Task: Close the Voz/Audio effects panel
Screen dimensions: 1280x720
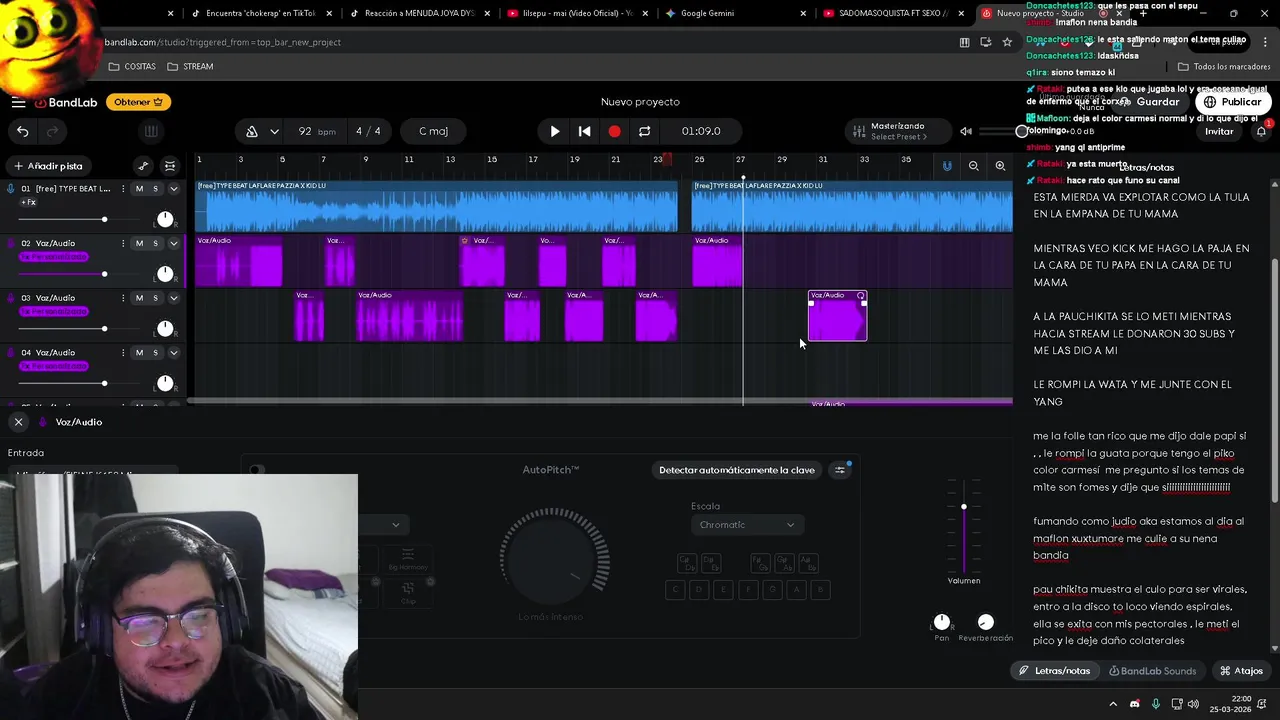Action: (x=18, y=422)
